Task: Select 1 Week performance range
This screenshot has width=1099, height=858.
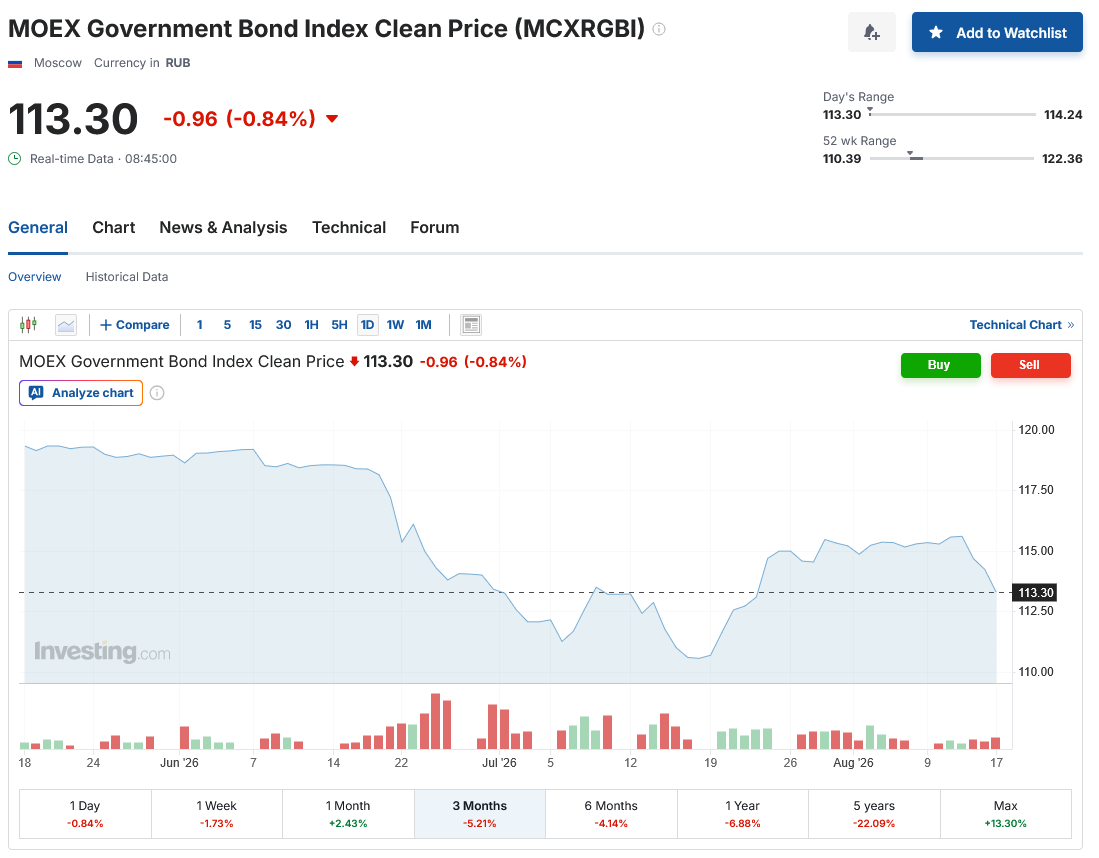Action: (217, 814)
